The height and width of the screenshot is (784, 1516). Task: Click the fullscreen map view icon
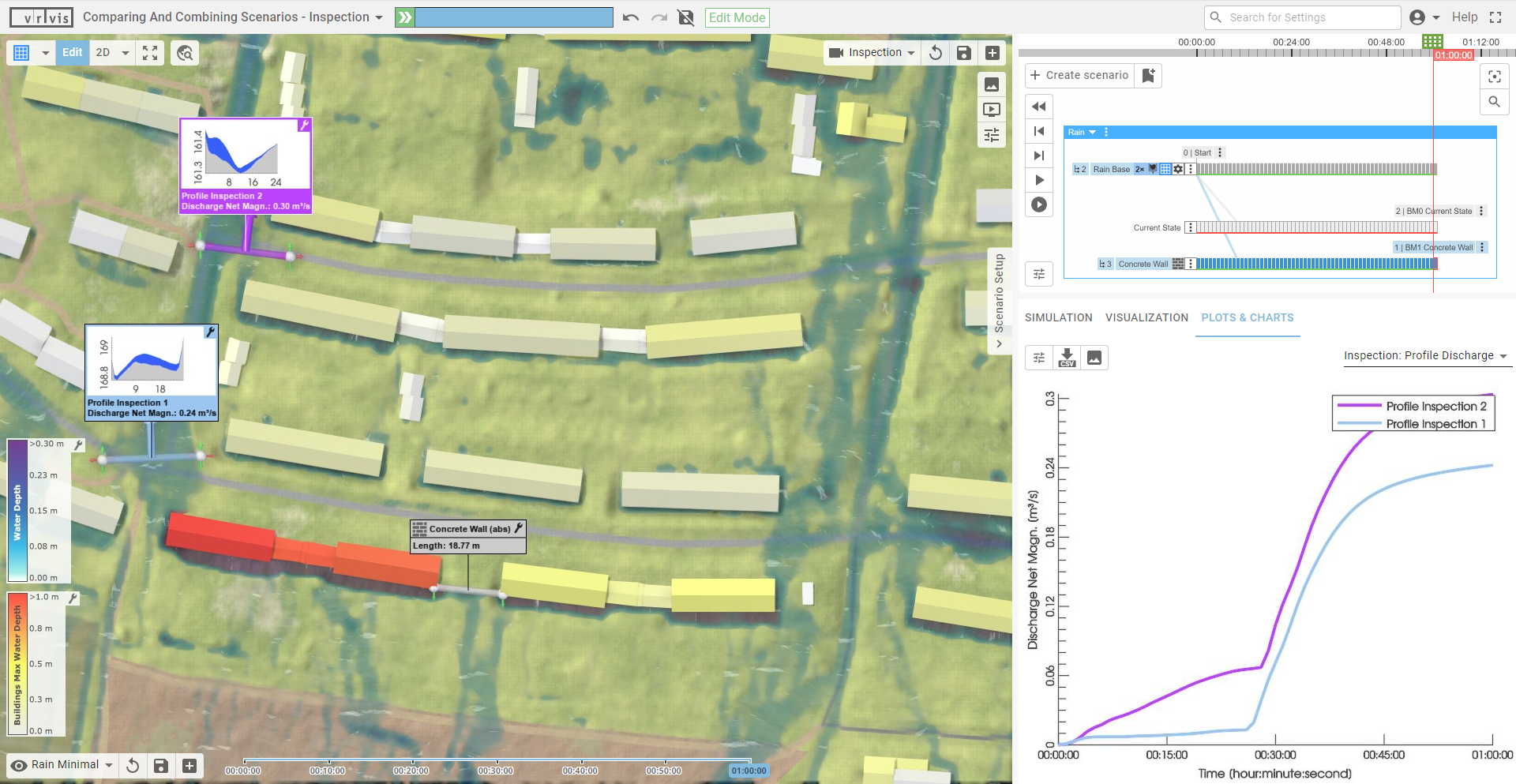pos(150,53)
